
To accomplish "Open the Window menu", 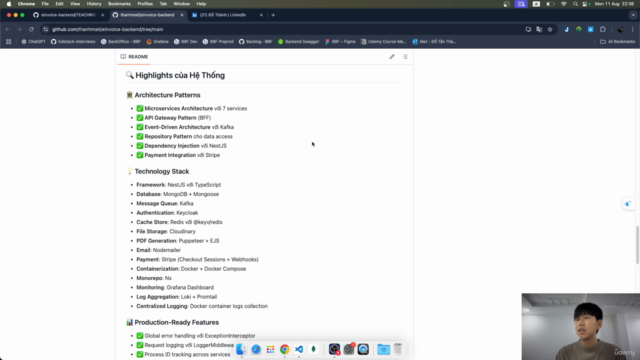I will pos(182,4).
